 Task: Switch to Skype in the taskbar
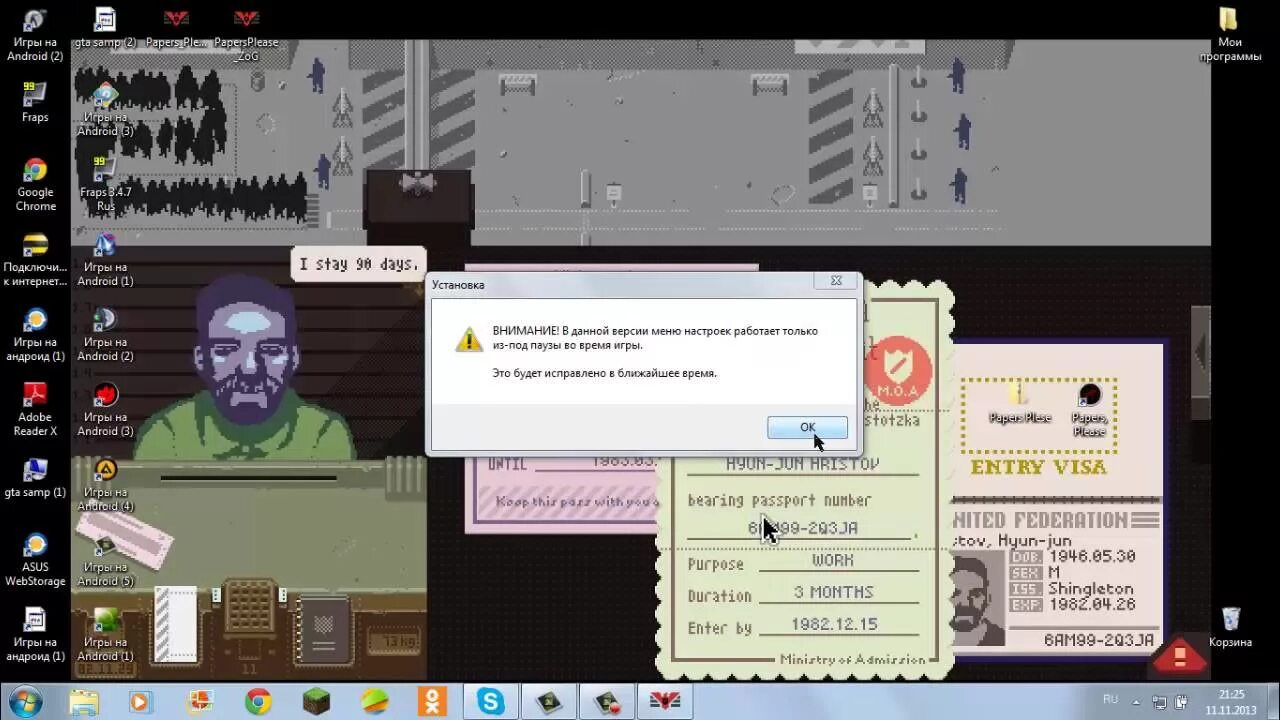pyautogui.click(x=491, y=702)
